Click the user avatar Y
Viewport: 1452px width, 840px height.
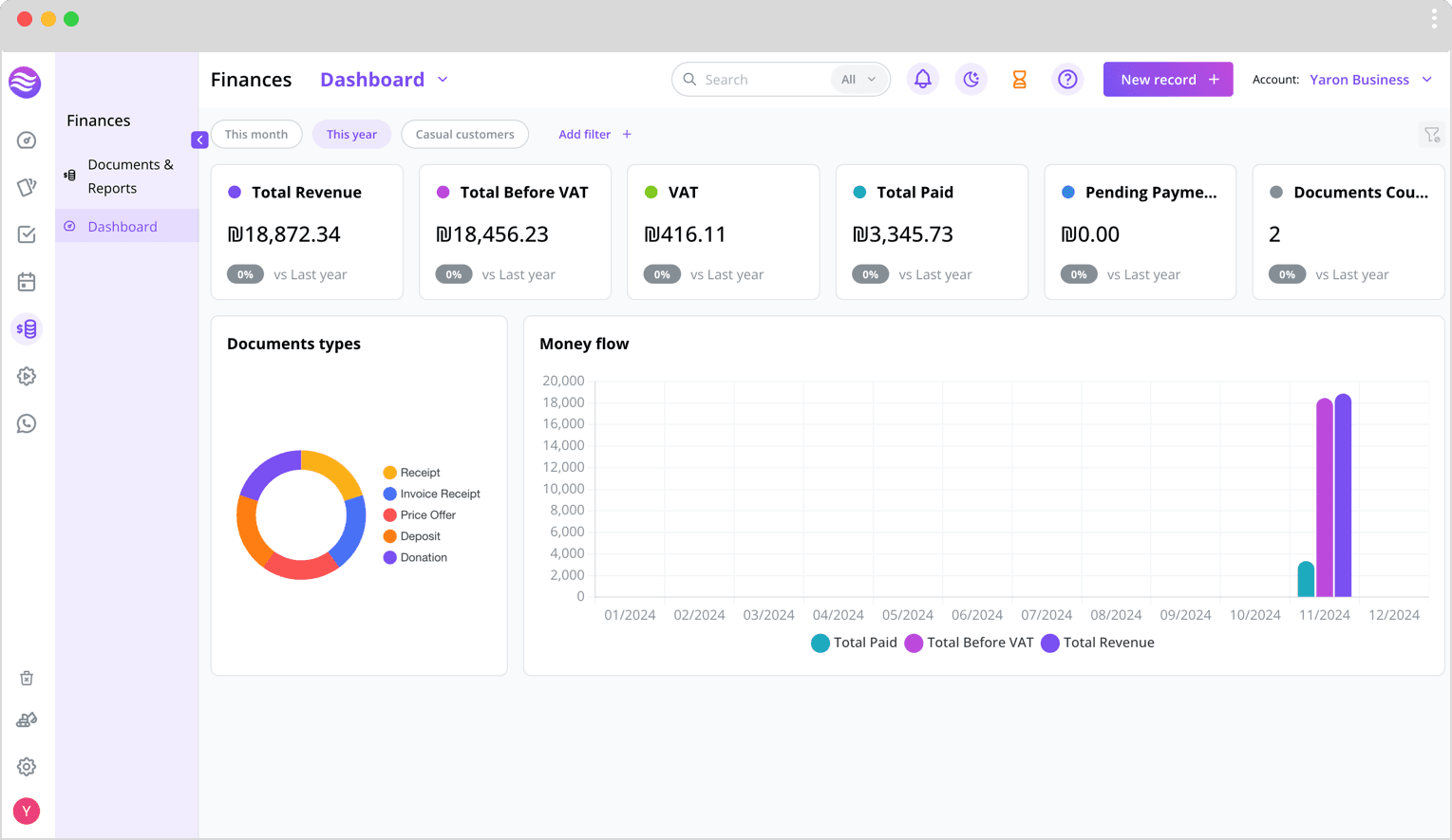pyautogui.click(x=27, y=812)
